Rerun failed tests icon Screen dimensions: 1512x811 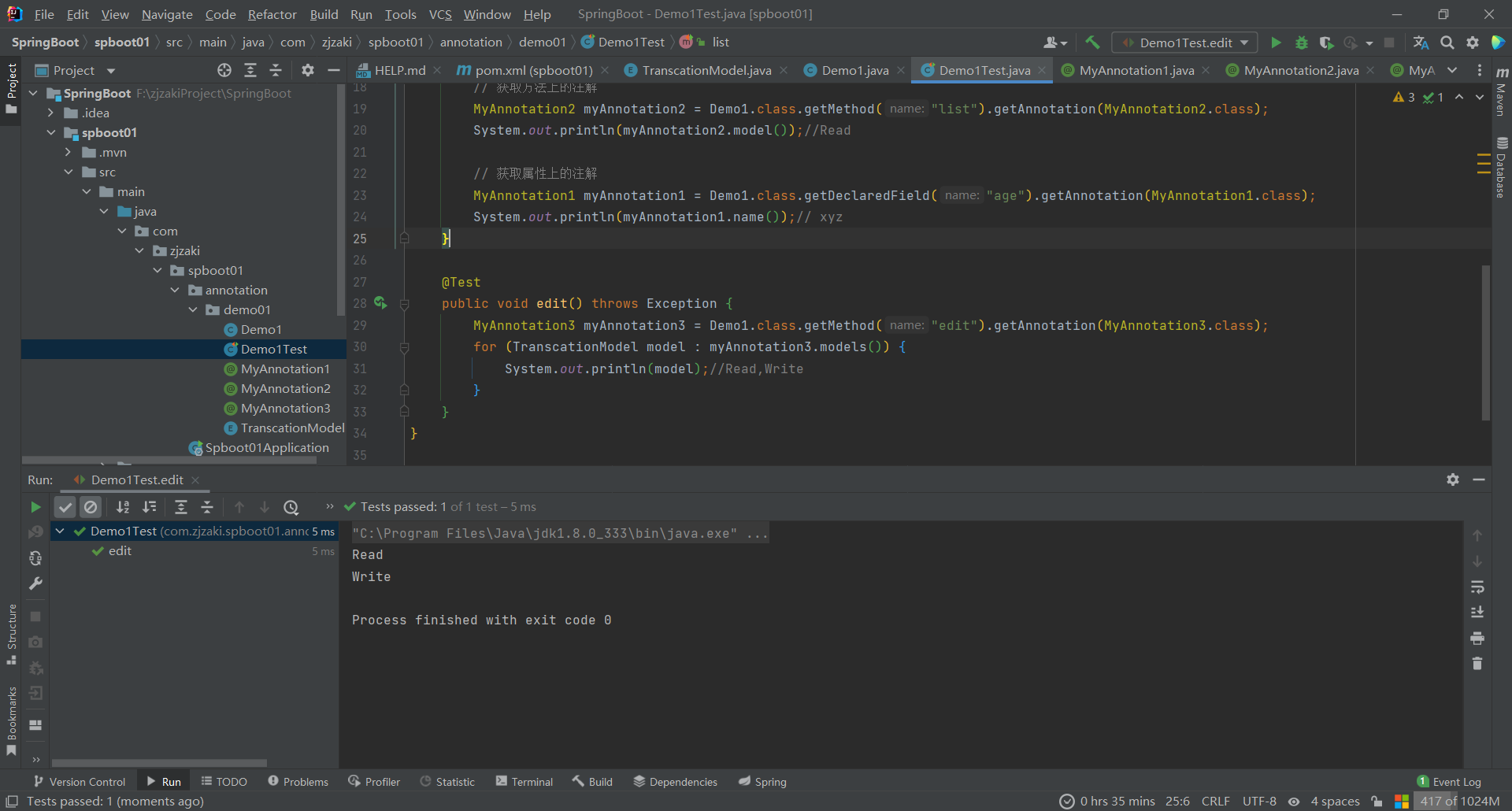pyautogui.click(x=35, y=532)
